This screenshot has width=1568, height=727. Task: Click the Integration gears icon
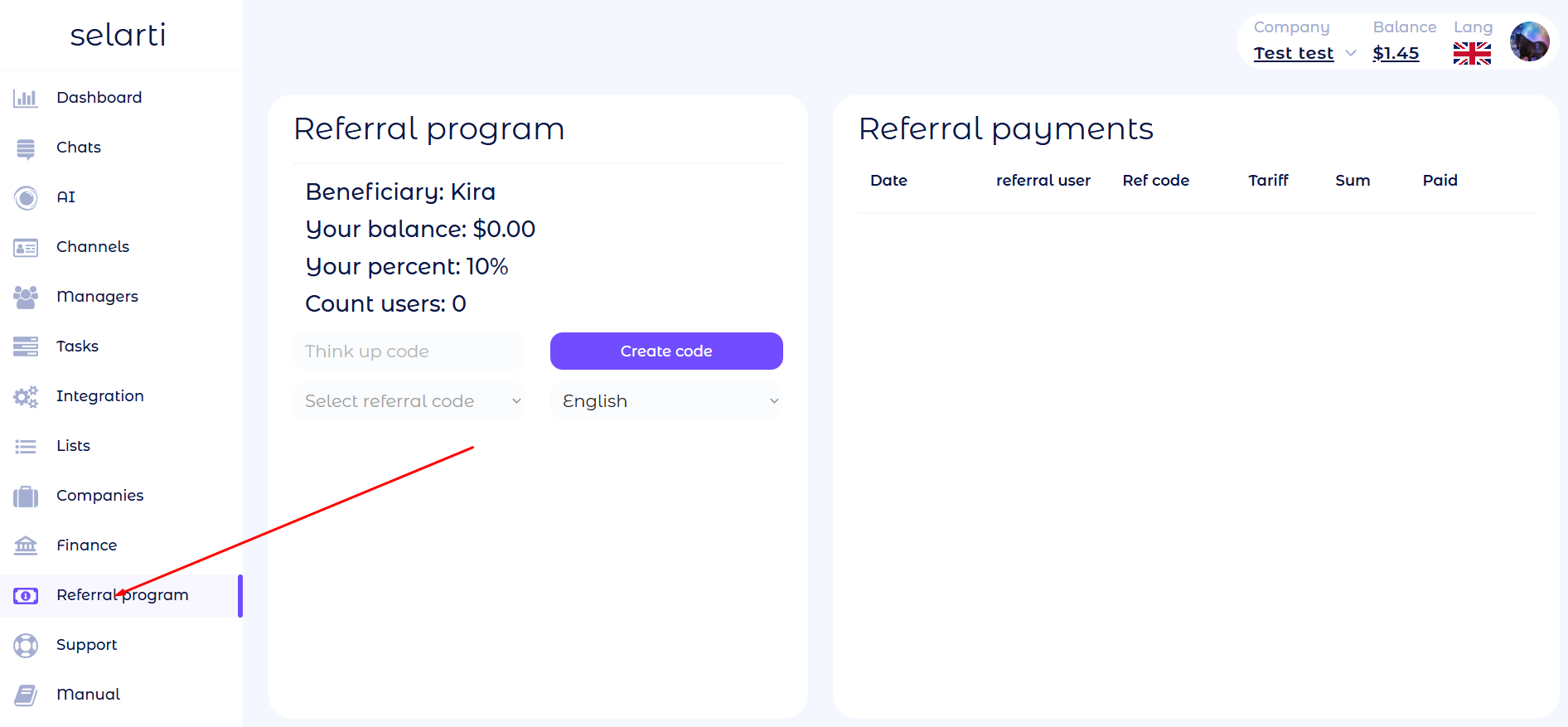pyautogui.click(x=26, y=397)
